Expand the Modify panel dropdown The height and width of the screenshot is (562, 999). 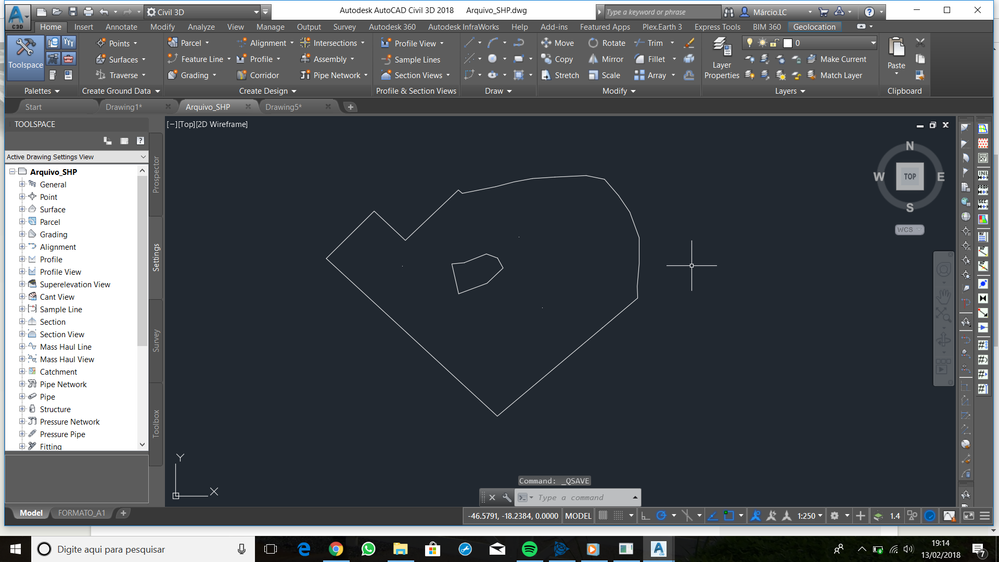619,91
